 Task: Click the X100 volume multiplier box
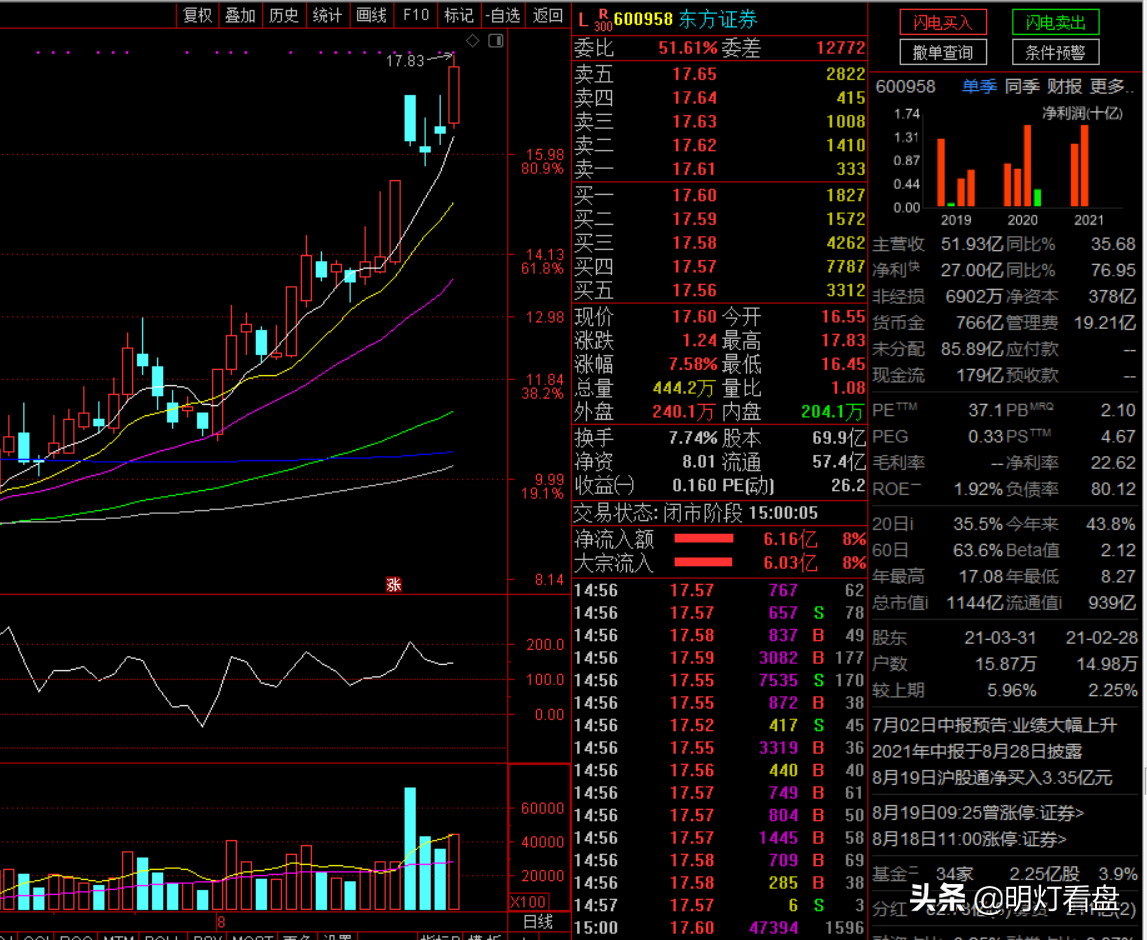(528, 901)
